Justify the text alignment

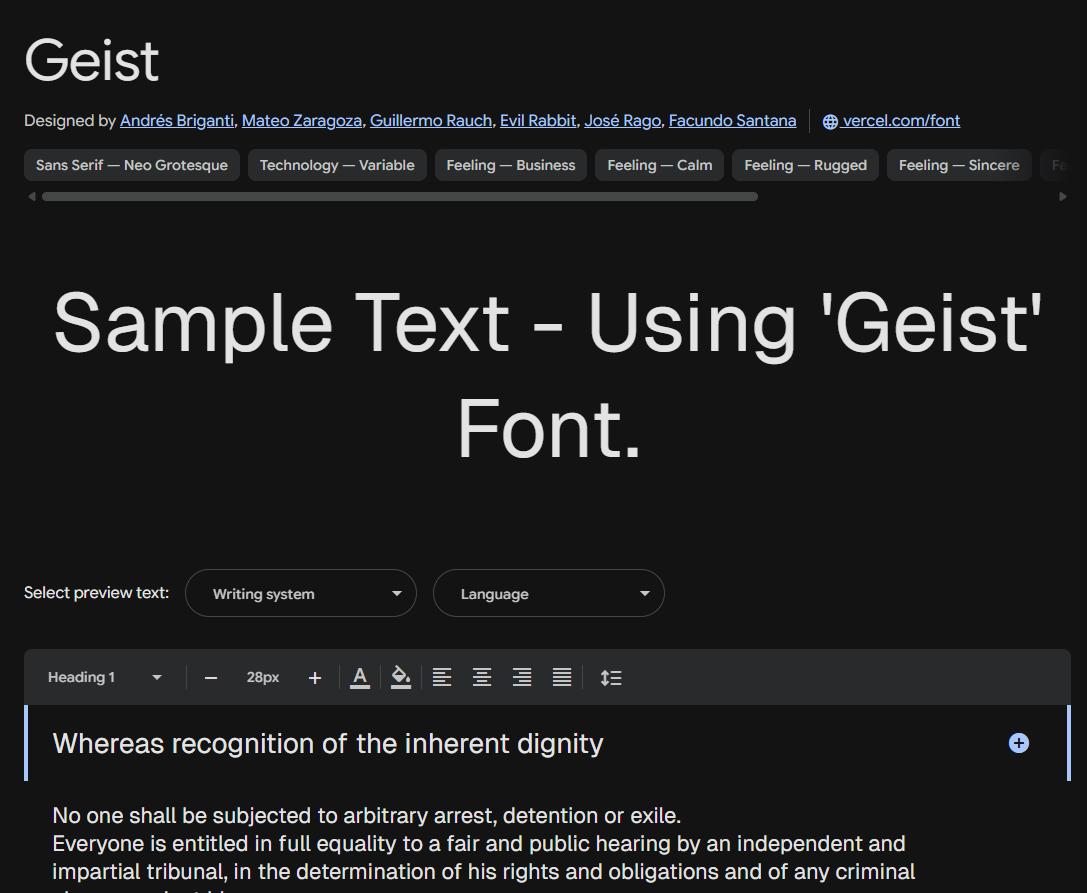click(562, 677)
